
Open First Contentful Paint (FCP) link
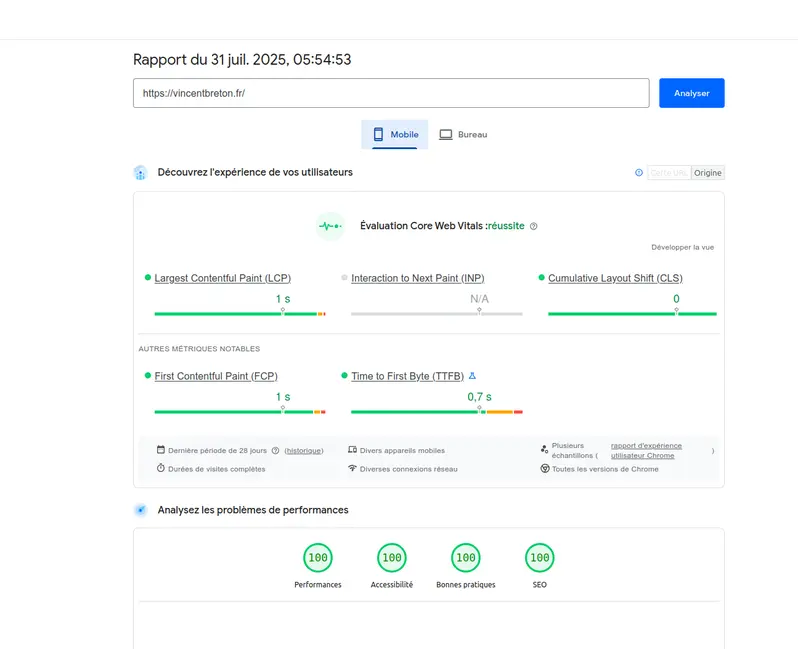[x=216, y=376]
